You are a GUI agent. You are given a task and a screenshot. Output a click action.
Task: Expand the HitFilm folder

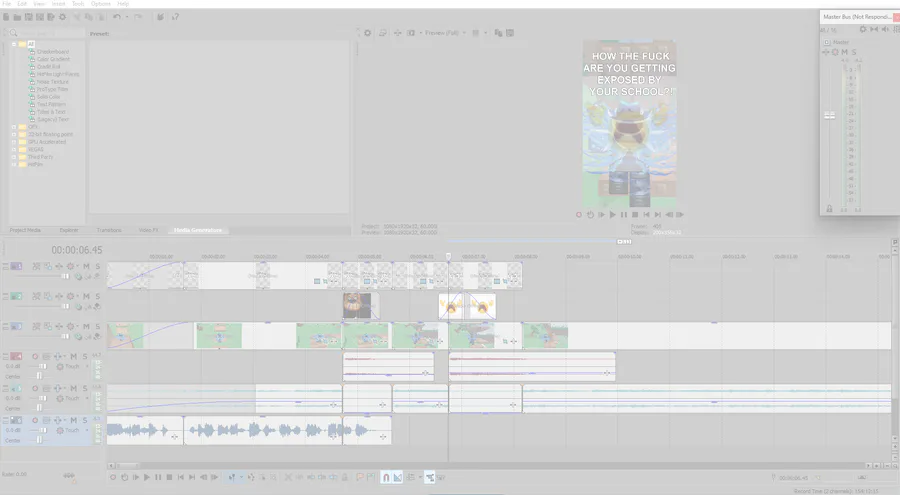(x=14, y=164)
